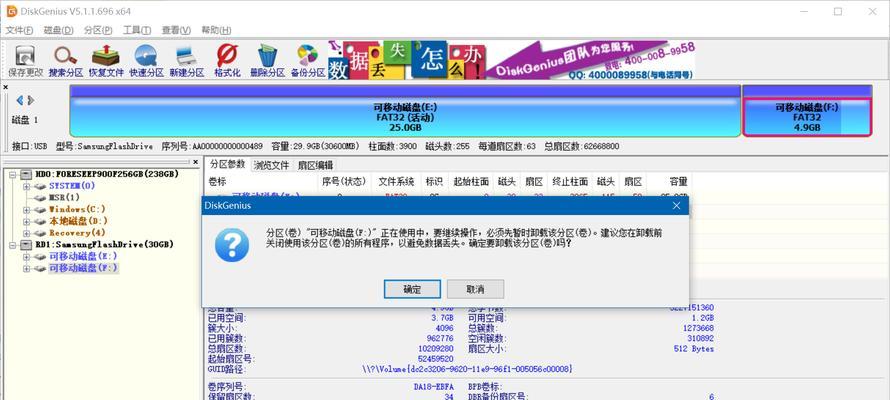This screenshot has height=400, width=890.
Task: Select Windows(C:) in the disk tree
Action: point(77,209)
